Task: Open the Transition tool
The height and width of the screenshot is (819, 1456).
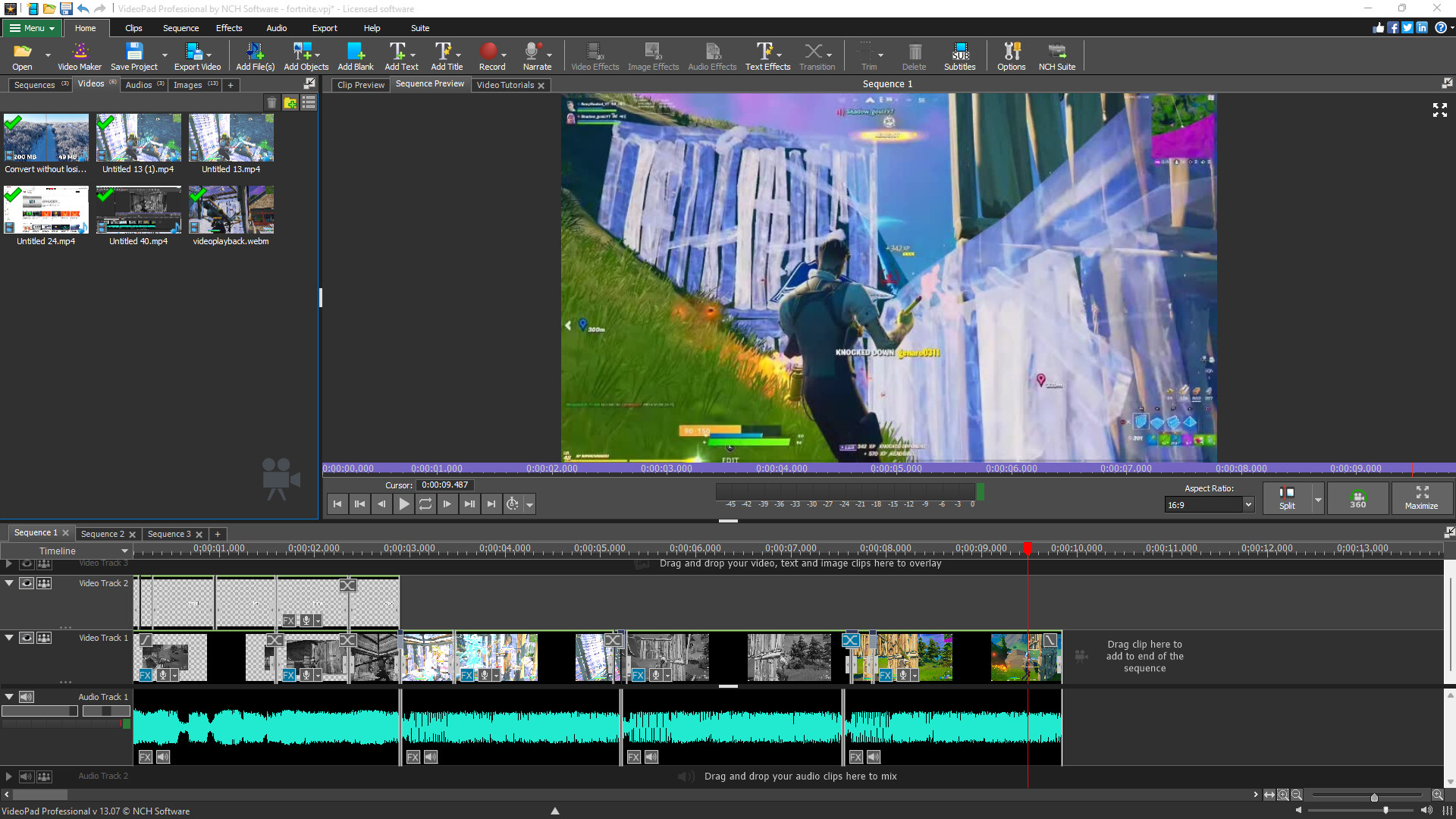Action: coord(816,55)
